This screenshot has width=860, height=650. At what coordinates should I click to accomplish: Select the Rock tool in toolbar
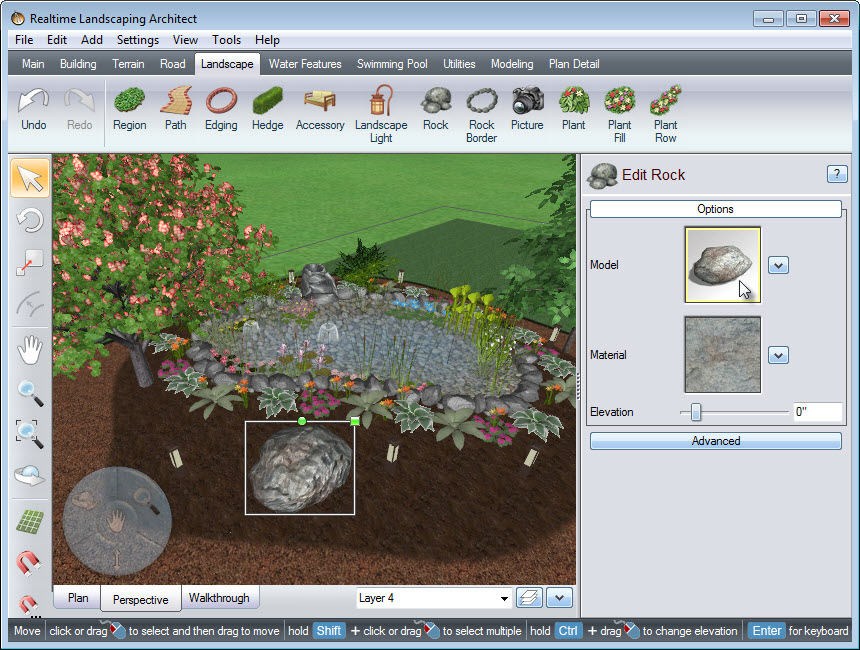[436, 109]
